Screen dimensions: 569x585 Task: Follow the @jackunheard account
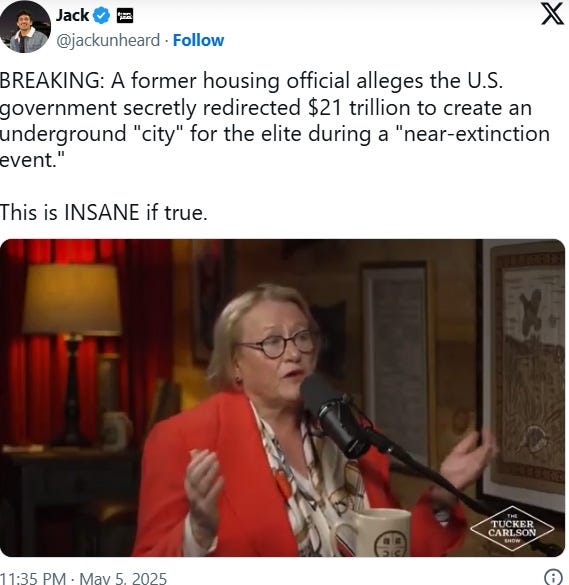click(198, 40)
